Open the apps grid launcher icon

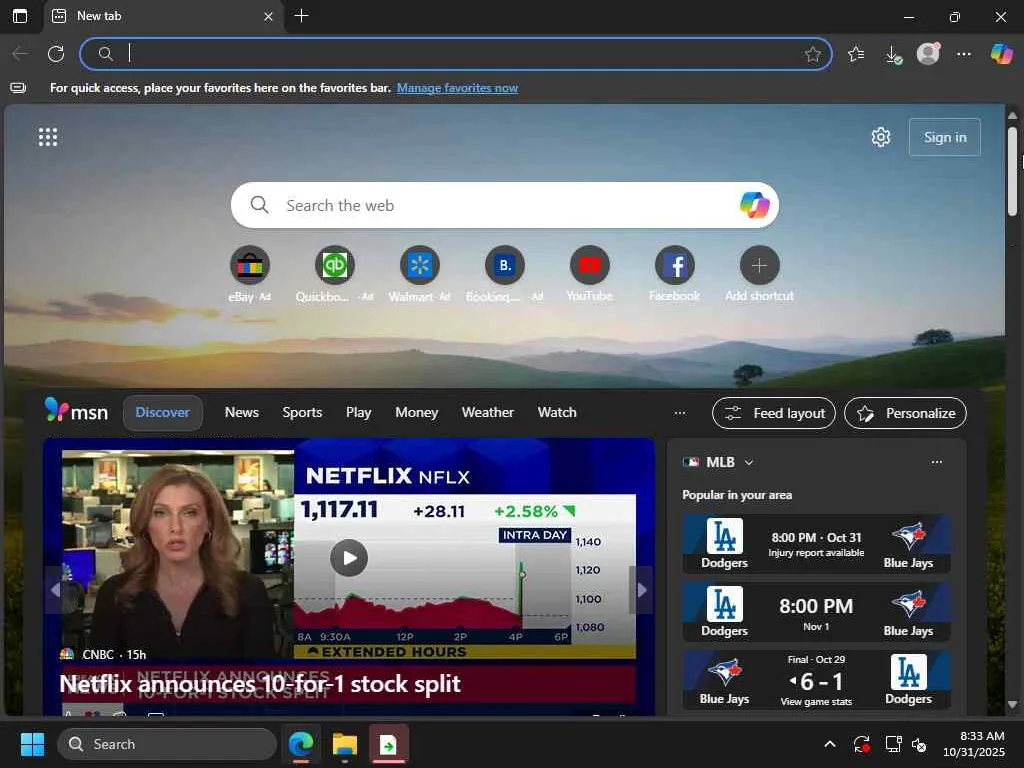pyautogui.click(x=48, y=136)
